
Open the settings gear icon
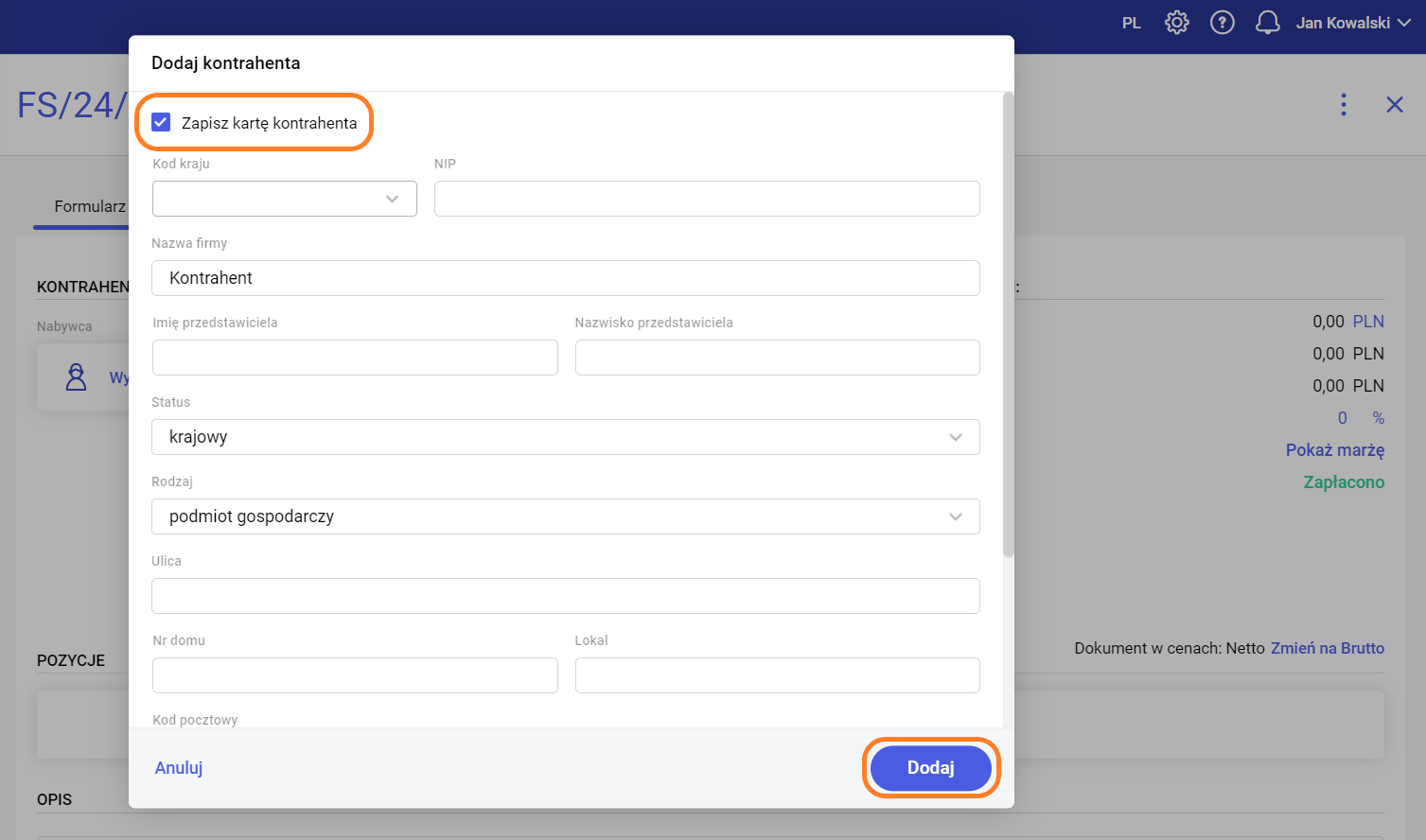tap(1176, 23)
